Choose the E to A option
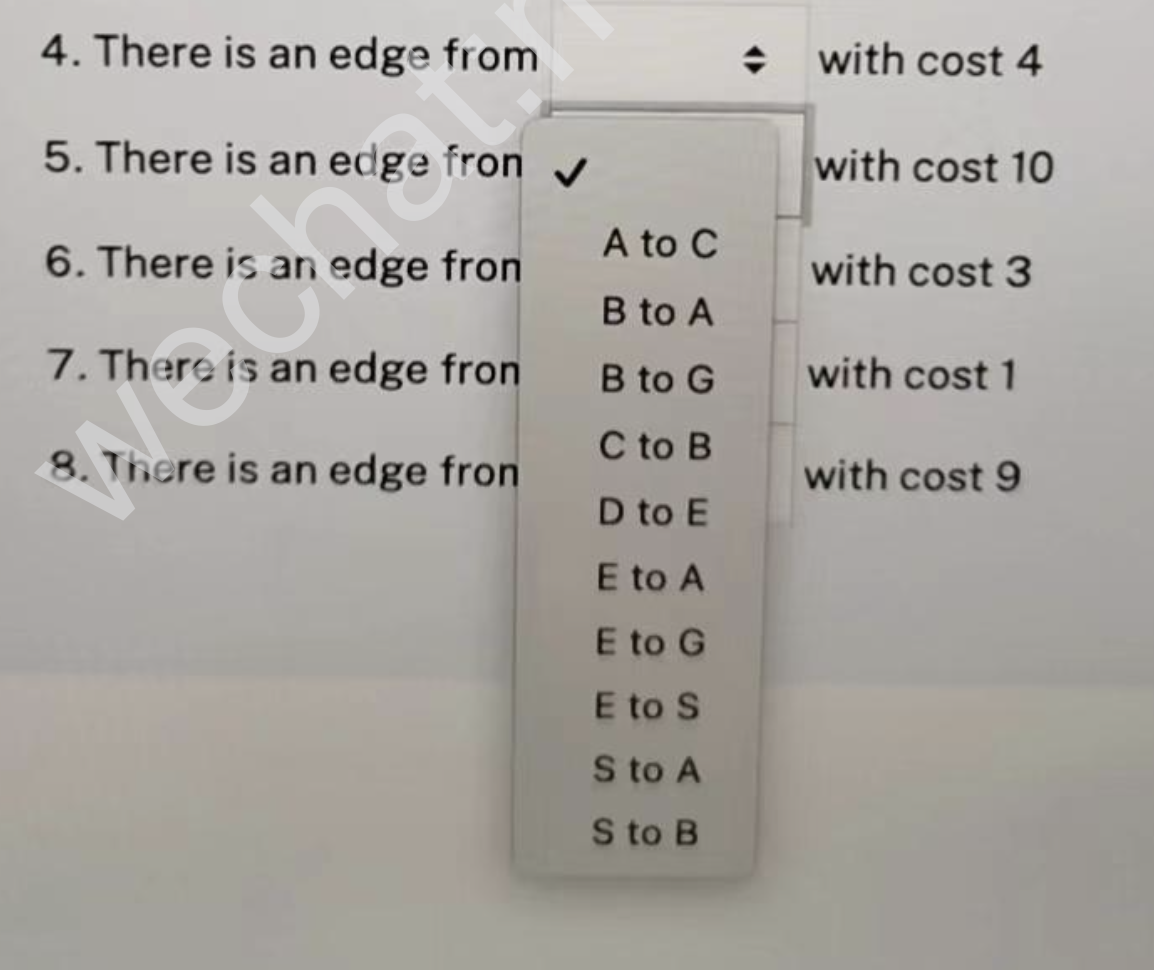The width and height of the screenshot is (1154, 970). 650,577
